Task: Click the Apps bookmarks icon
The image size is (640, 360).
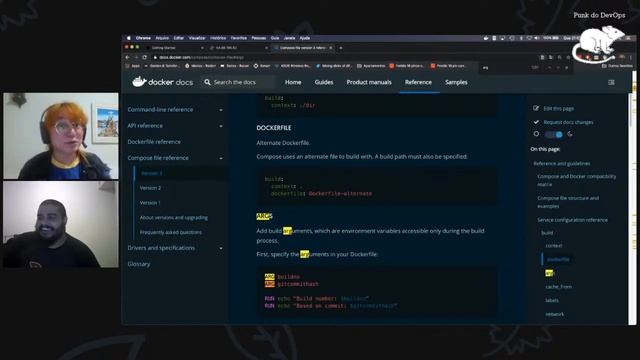Action: pos(128,66)
